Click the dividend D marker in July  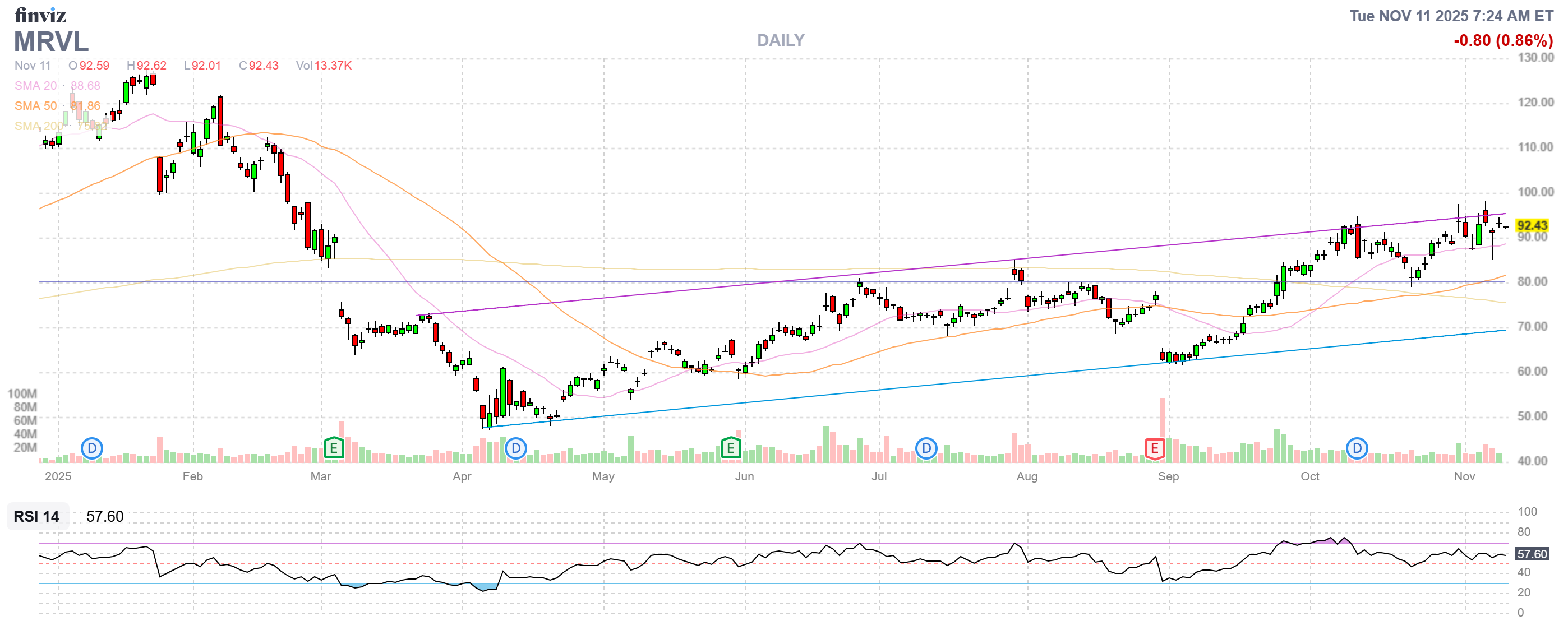coord(926,449)
